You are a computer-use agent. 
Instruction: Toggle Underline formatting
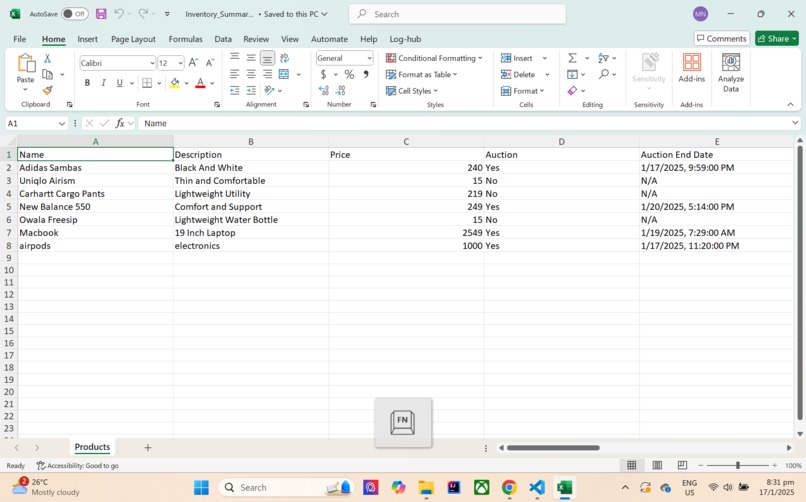click(x=120, y=83)
